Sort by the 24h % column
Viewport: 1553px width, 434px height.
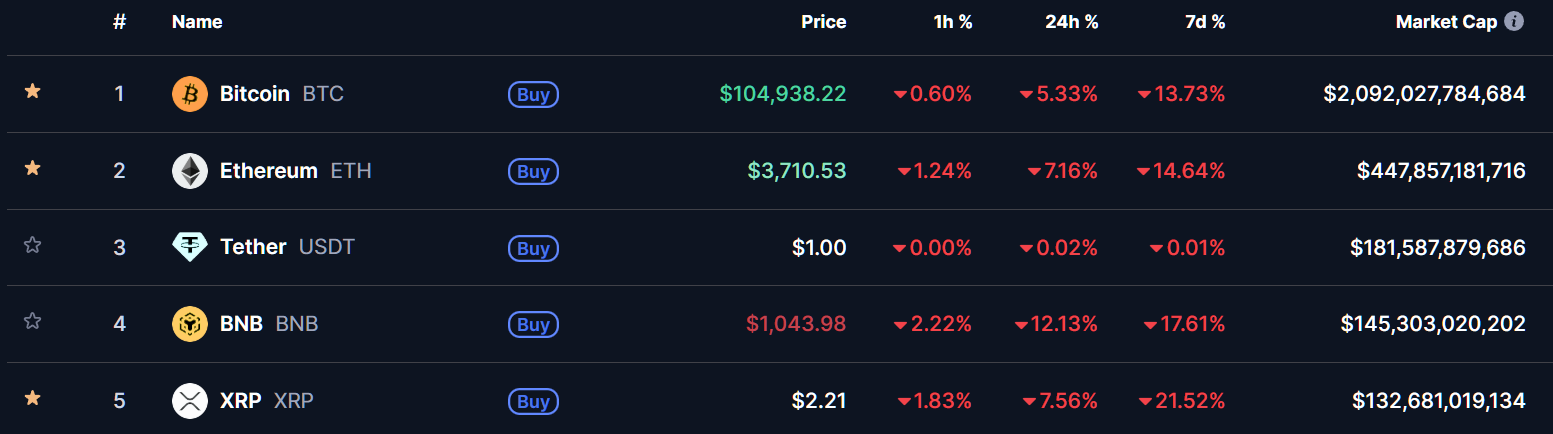1071,21
